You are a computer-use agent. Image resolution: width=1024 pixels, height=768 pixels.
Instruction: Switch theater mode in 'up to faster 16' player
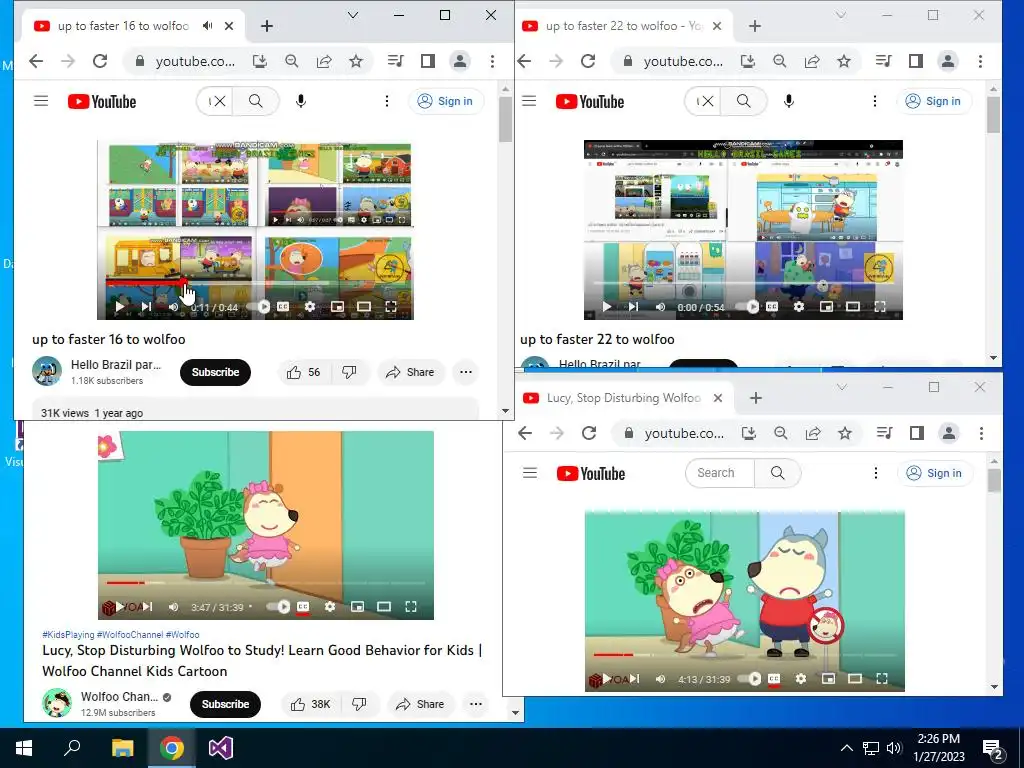coord(364,306)
